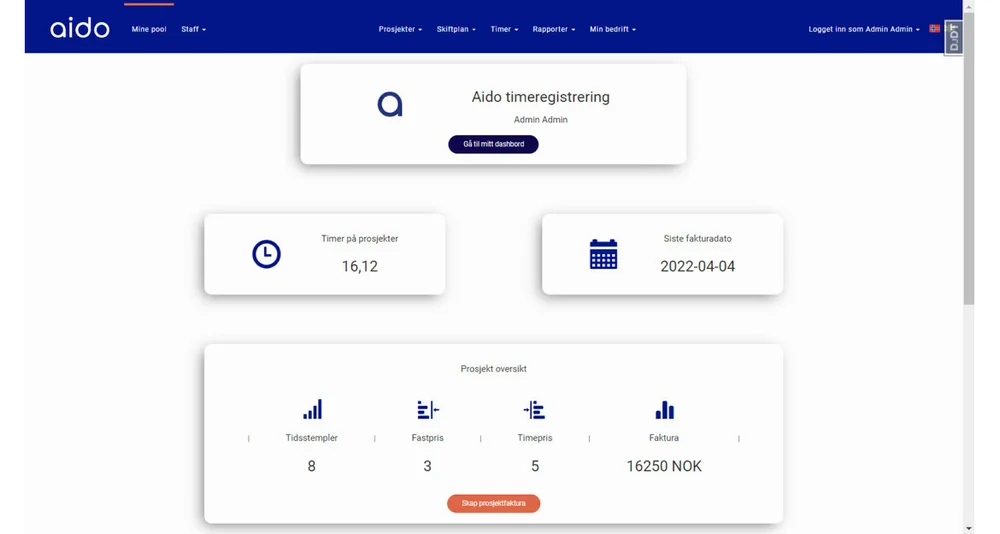The width and height of the screenshot is (1000, 534).
Task: Open the Rapporter menu
Action: [554, 29]
